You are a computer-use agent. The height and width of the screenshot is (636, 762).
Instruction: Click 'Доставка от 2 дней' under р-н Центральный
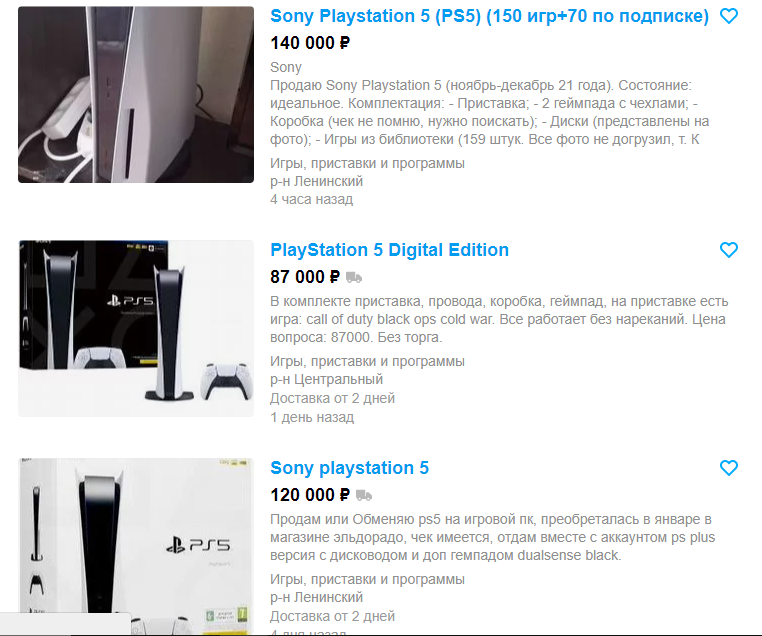click(x=332, y=398)
